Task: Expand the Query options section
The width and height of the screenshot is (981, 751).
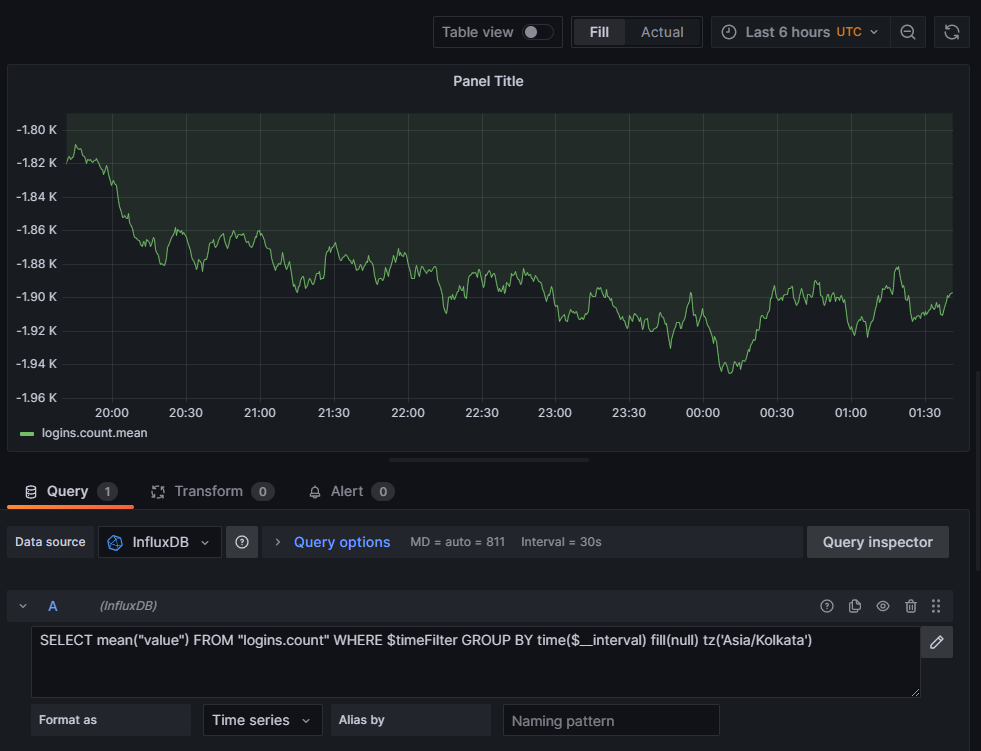Action: [x=341, y=542]
